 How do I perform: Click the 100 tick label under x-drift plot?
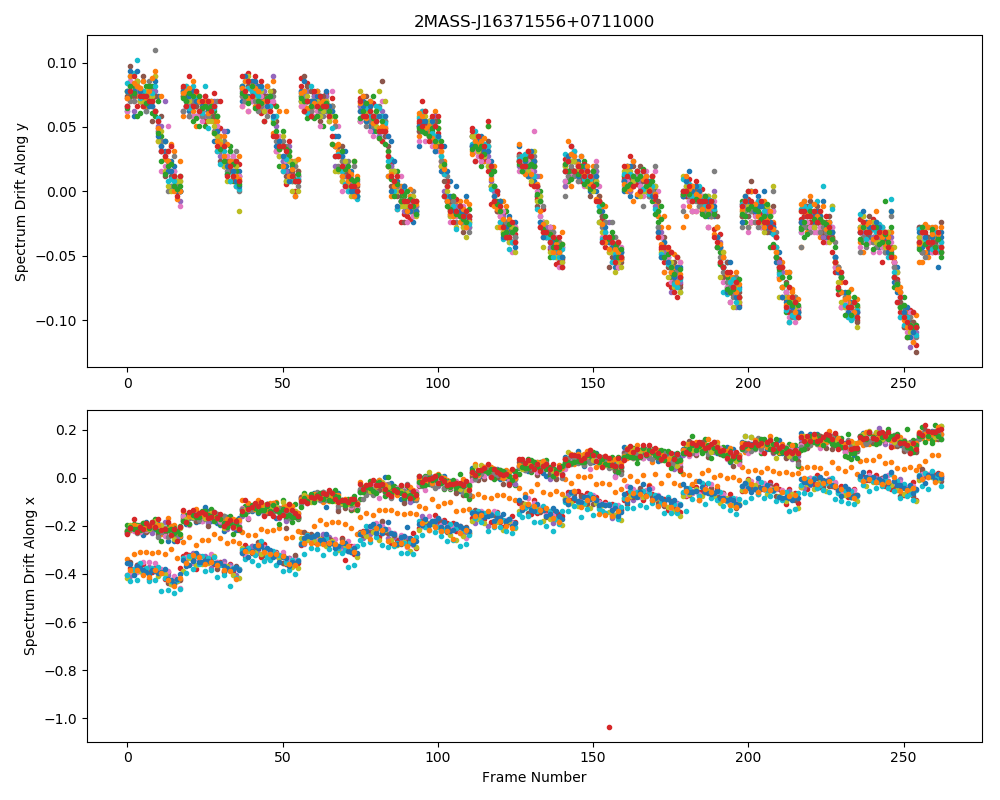click(438, 758)
